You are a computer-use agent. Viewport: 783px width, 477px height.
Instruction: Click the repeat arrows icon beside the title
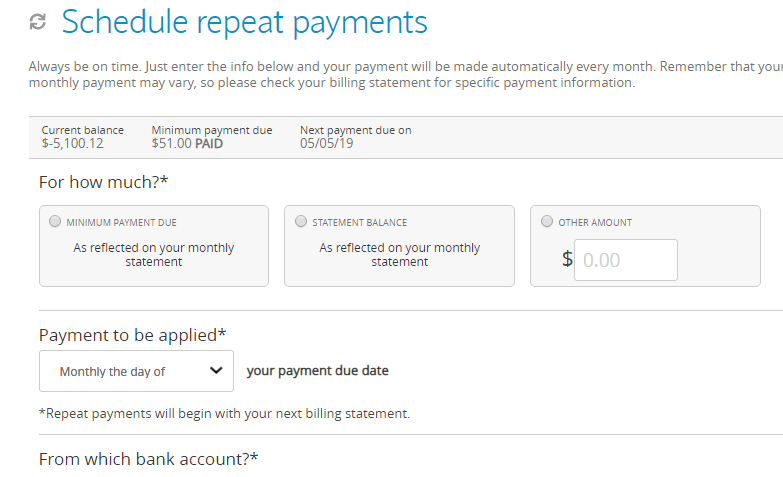(x=38, y=22)
